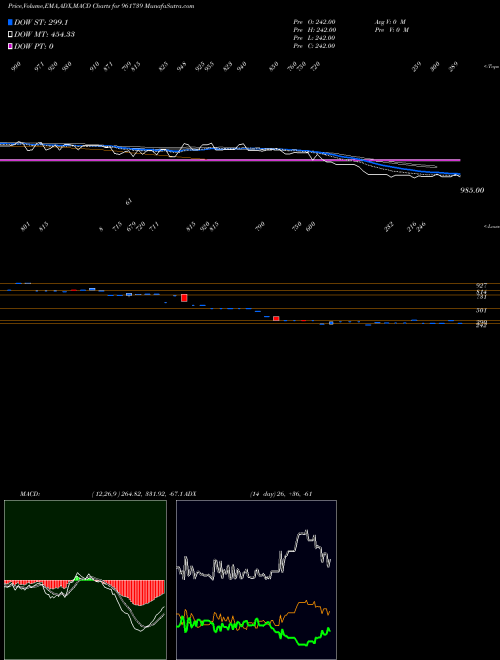Screen dimensions: 500x660
Task: Click the red candle just below the 301 line
Action: (x=276, y=319)
